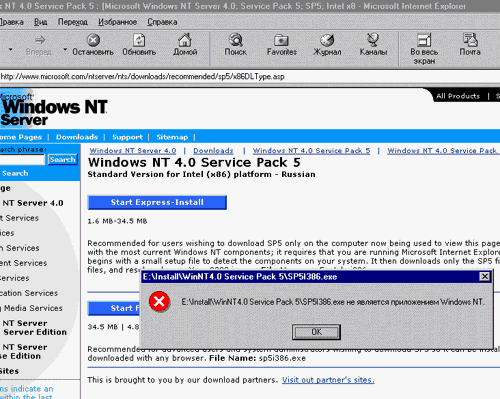
Task: Click the OK button in error dialog
Action: point(316,332)
